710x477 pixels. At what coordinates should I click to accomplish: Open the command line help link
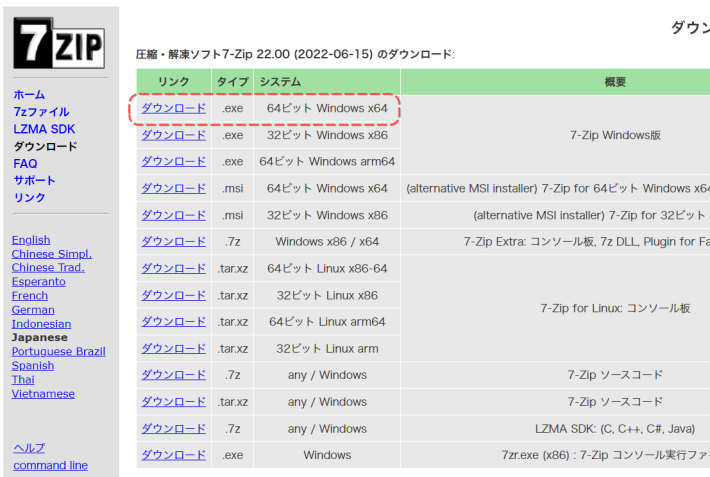click(x=50, y=465)
